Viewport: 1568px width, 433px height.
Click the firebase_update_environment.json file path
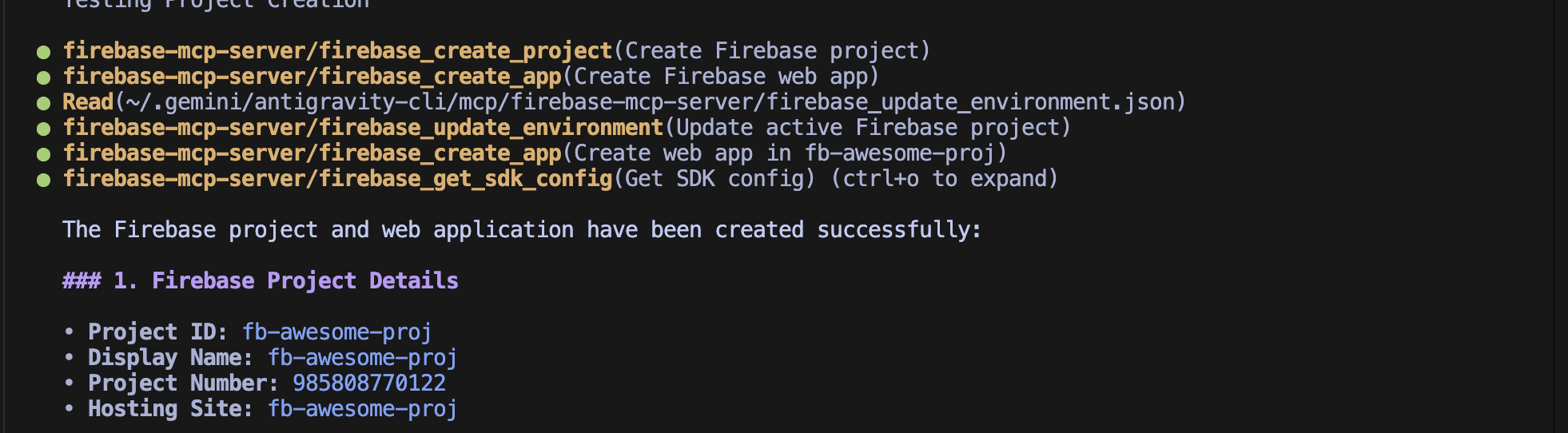coord(651,102)
